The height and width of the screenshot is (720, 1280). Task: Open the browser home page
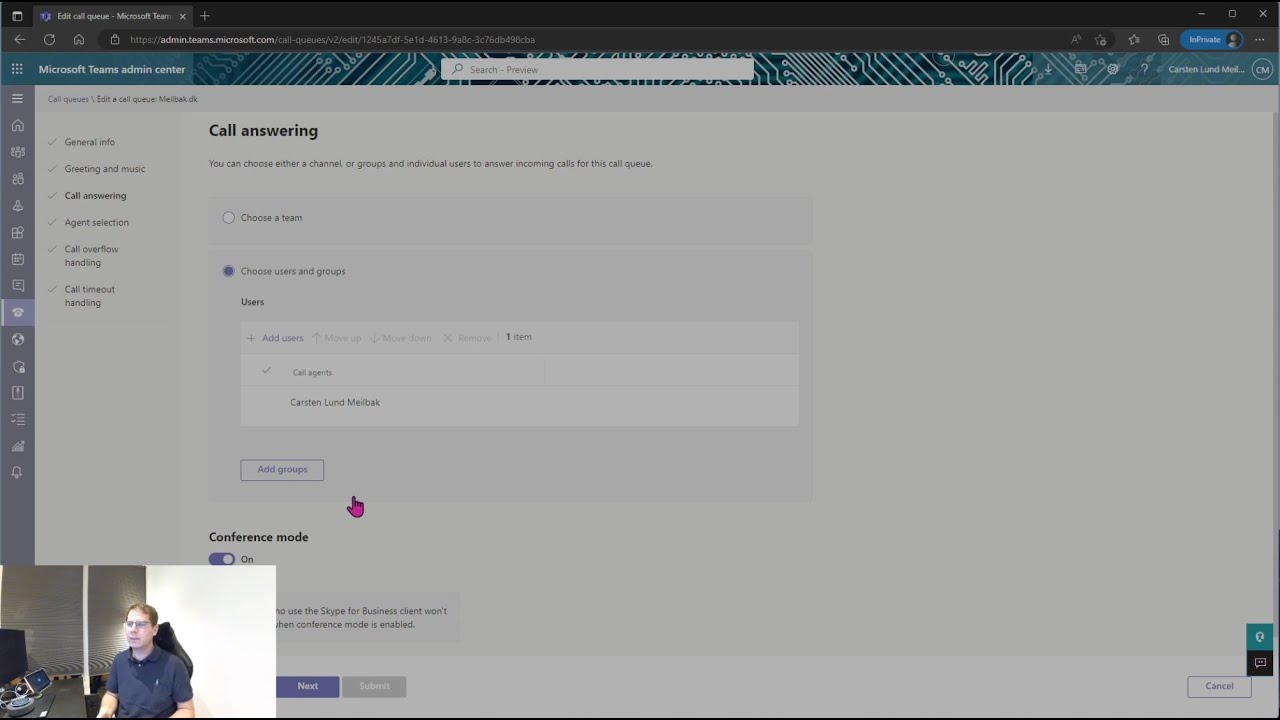[x=79, y=40]
